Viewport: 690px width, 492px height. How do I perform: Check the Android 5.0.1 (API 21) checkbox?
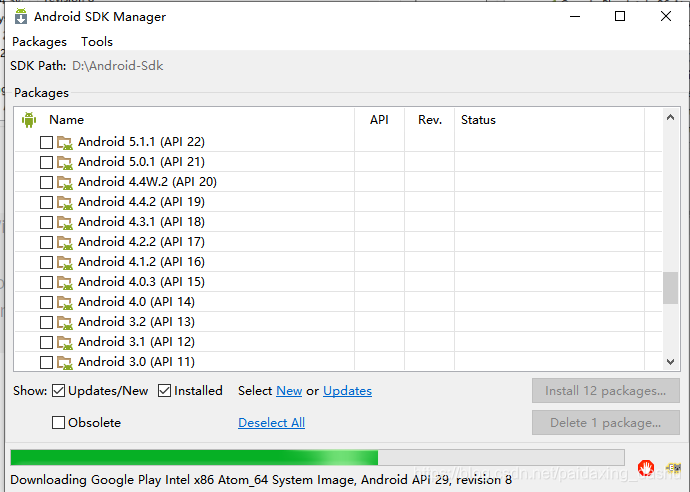click(46, 162)
